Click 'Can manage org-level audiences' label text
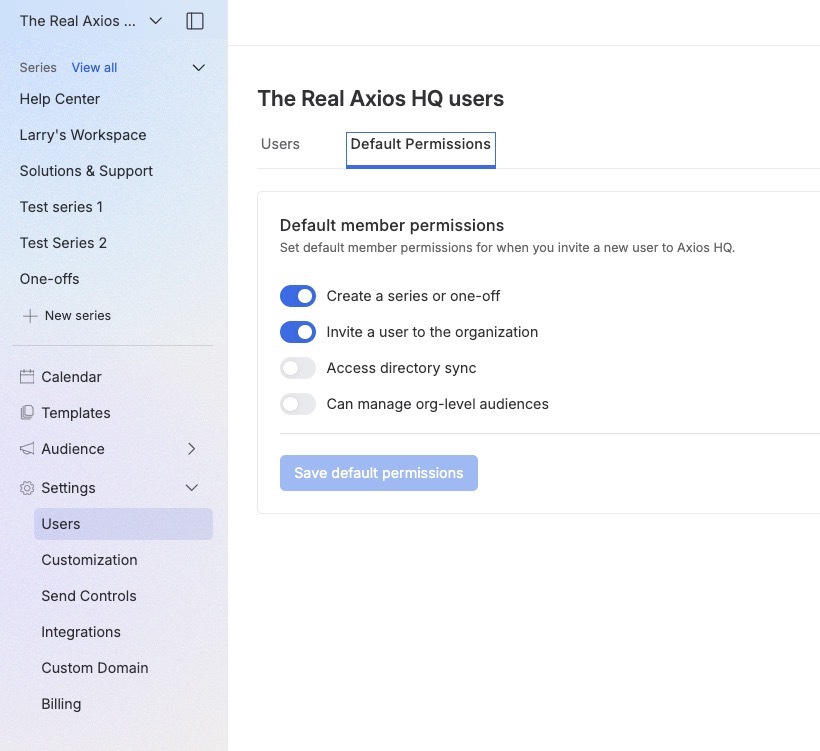This screenshot has height=751, width=820. 438,404
